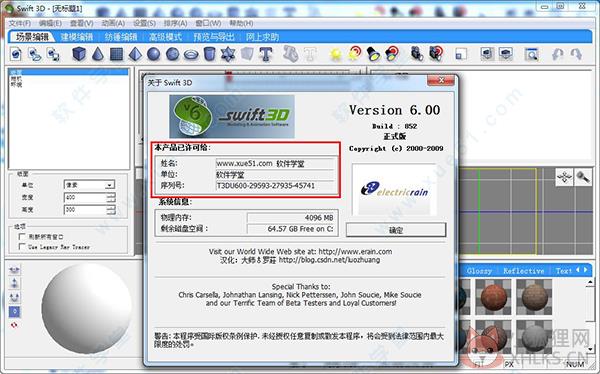Create a torus primitive

pos(191,54)
